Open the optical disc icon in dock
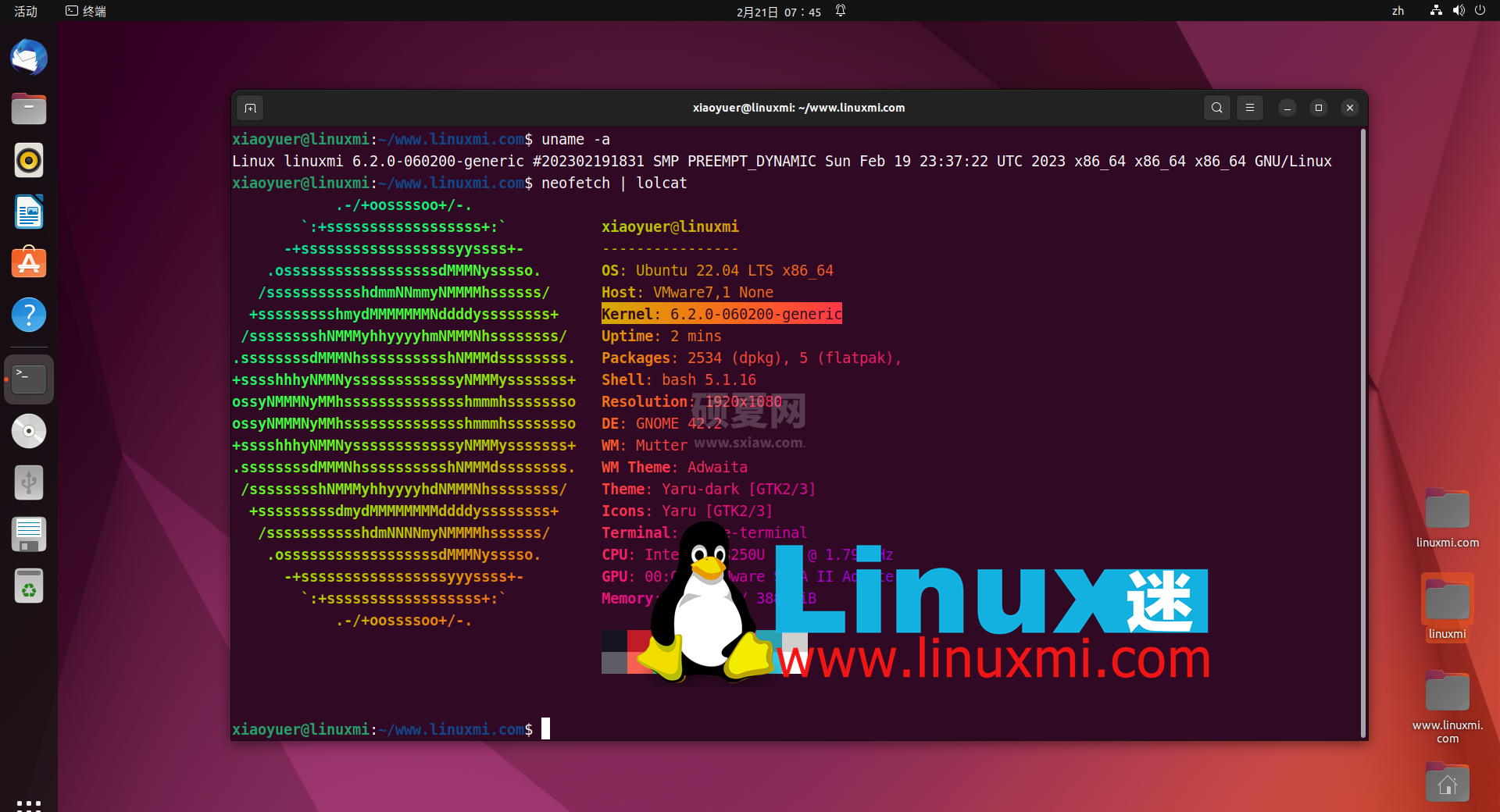Viewport: 1500px width, 812px height. click(x=29, y=431)
